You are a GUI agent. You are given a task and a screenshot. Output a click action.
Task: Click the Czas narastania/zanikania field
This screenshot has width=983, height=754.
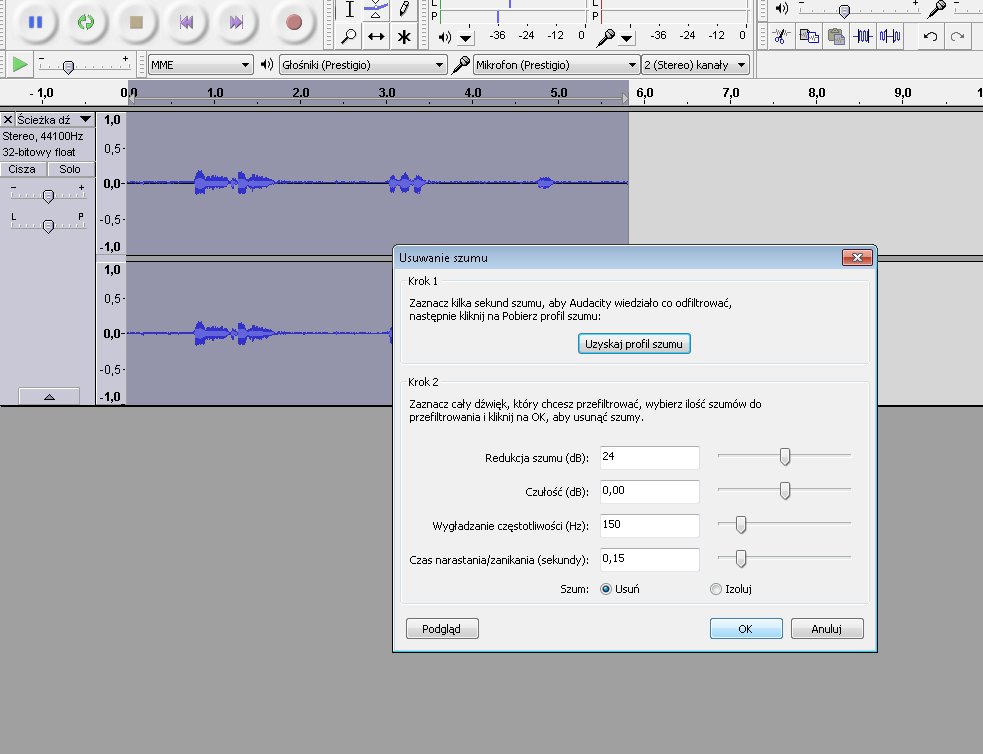pyautogui.click(x=649, y=559)
